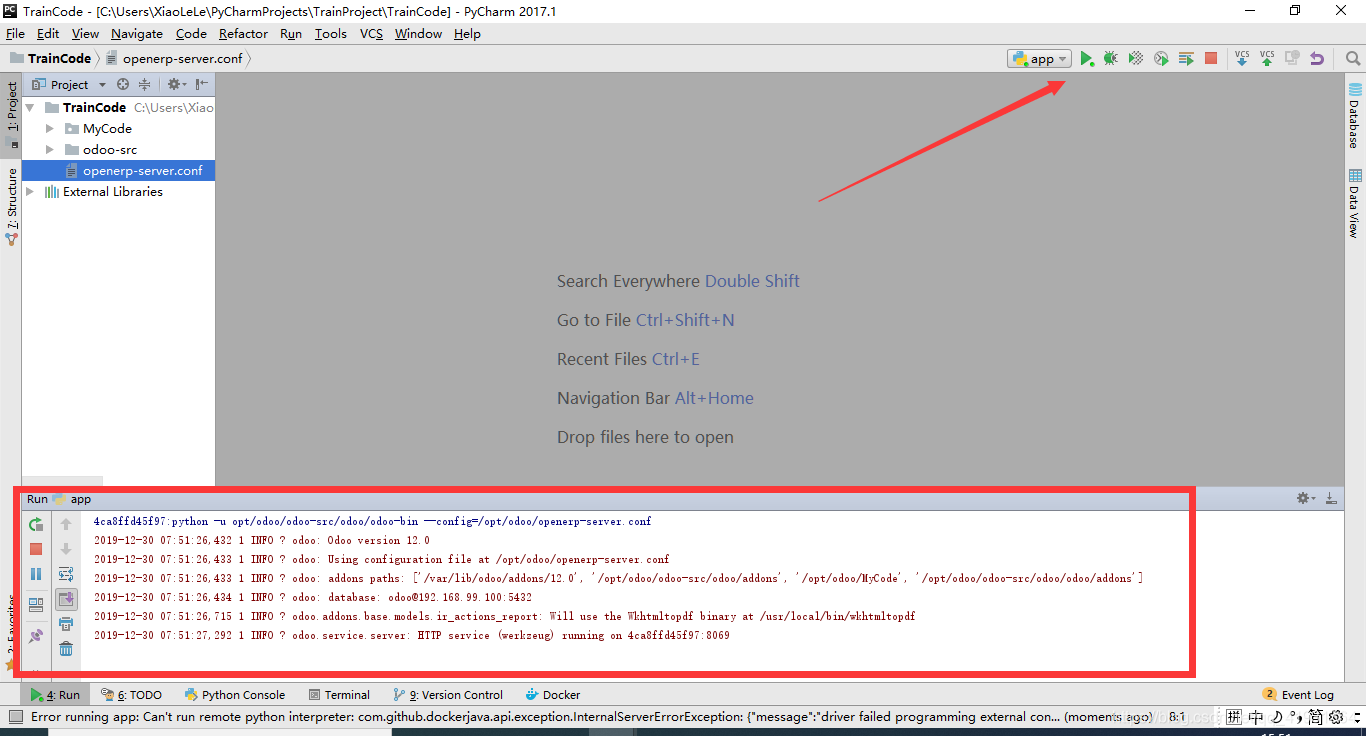Toggle scroll to end in console
Viewport: 1366px width, 736px height.
pyautogui.click(x=66, y=599)
